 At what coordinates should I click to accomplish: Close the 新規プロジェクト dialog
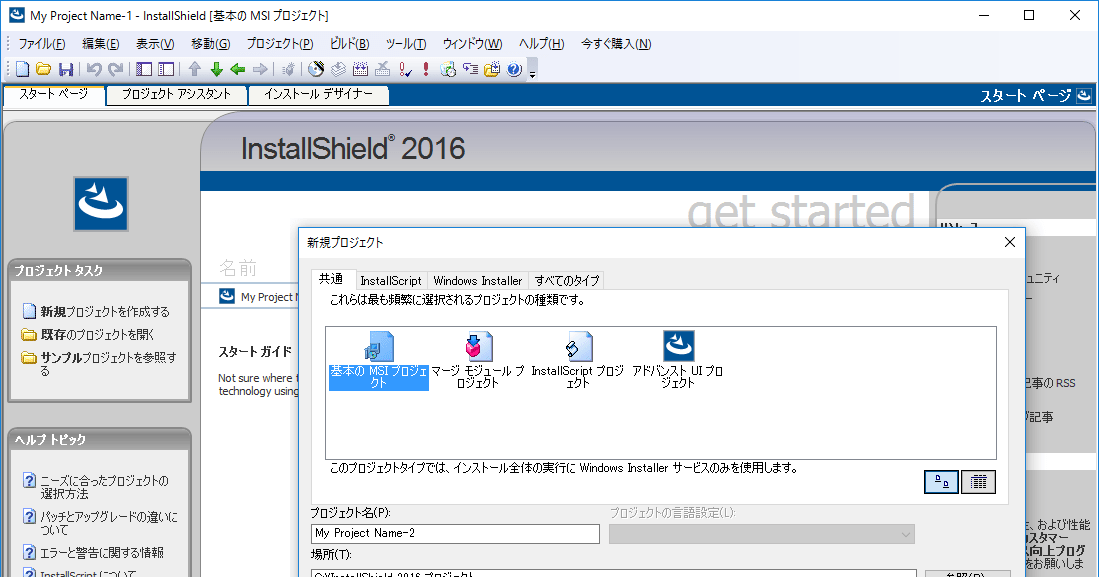pyautogui.click(x=1009, y=242)
